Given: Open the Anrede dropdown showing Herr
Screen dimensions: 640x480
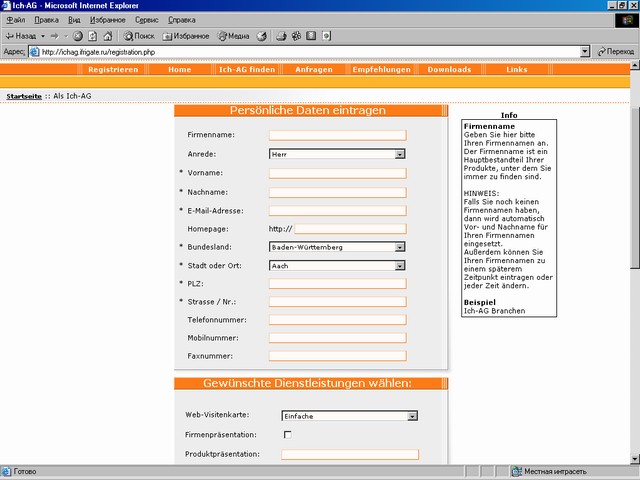Looking at the screenshot, I should 337,154.
